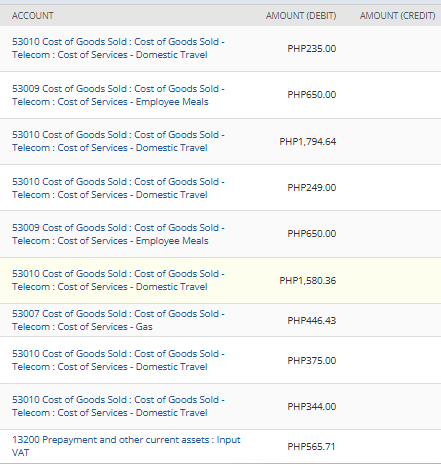Viewport: 441px width, 464px height.
Task: Open the Domestic Travel account with PHP249.00 debit
Action: pyautogui.click(x=118, y=188)
